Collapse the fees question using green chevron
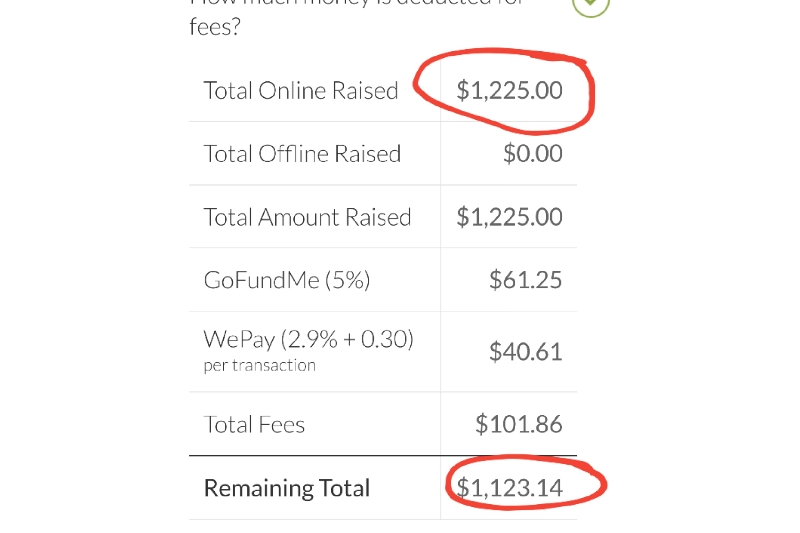Screen dimensions: 800x533 591,4
